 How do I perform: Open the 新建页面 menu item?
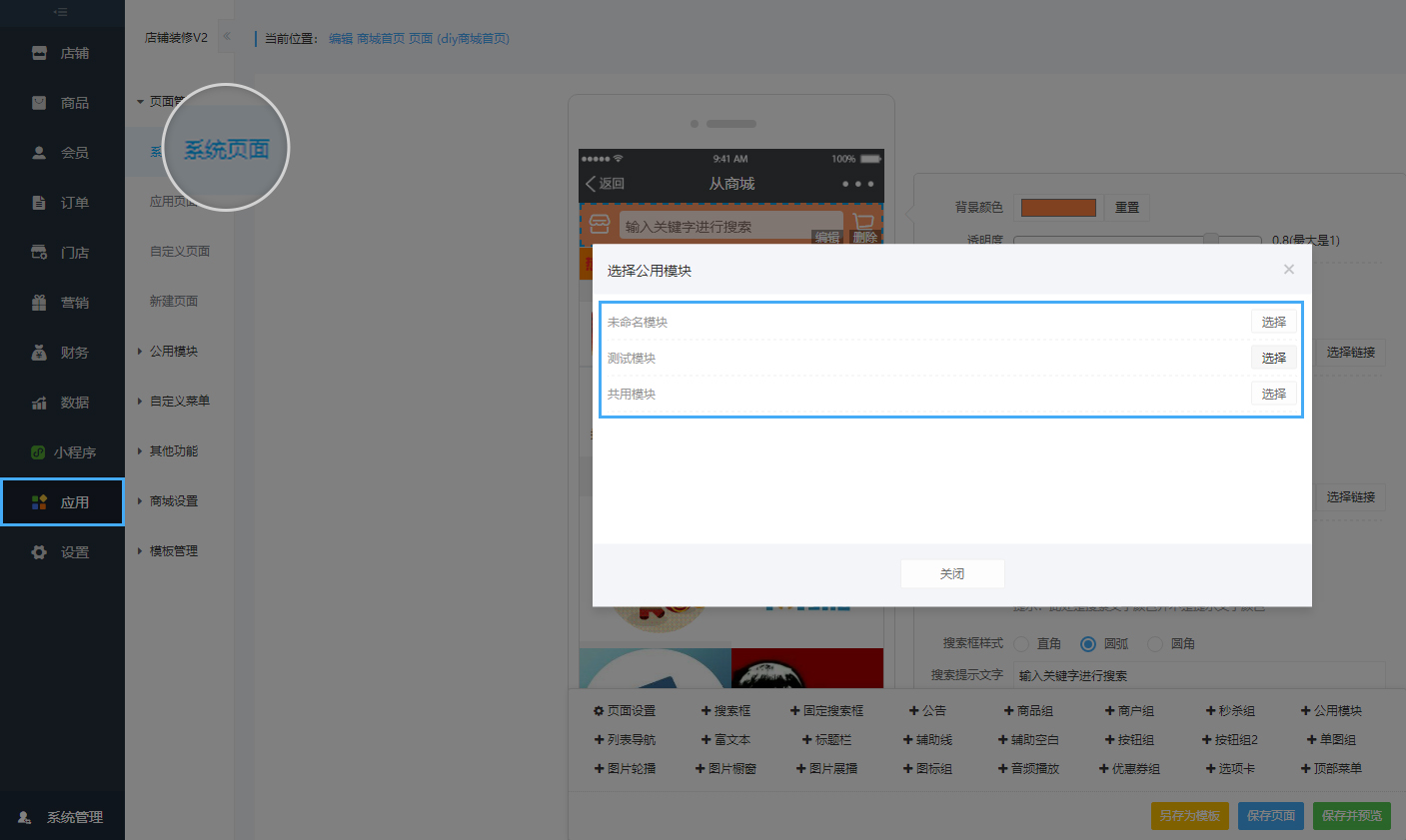tap(174, 302)
